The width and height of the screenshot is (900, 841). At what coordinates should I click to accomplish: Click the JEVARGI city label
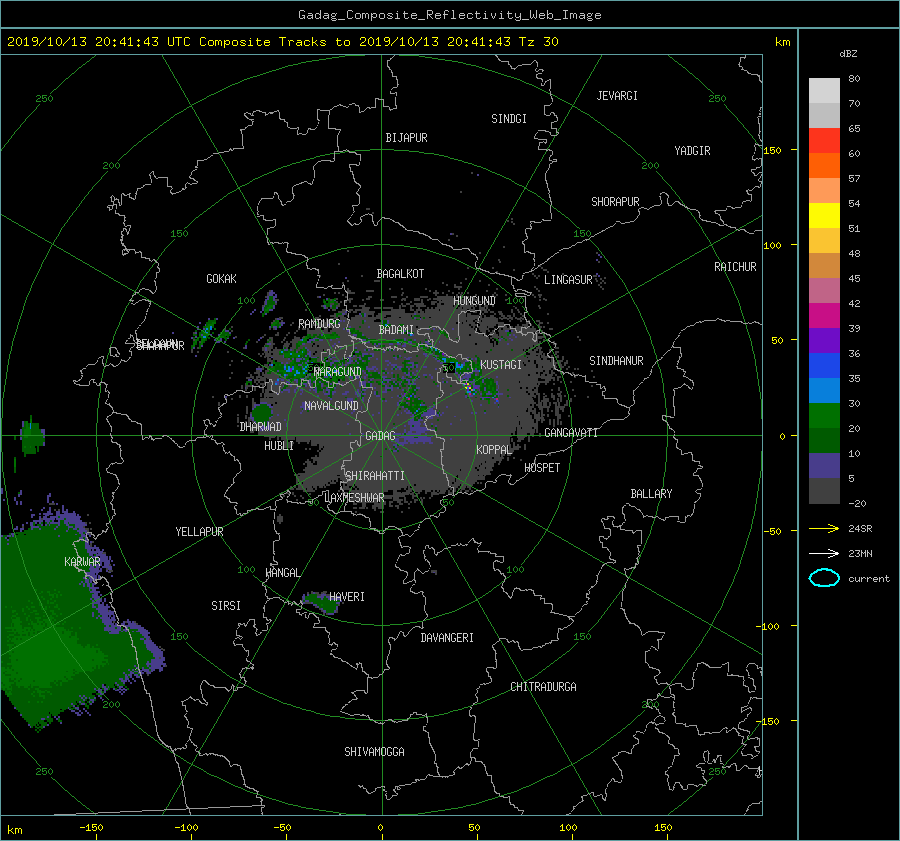click(617, 95)
